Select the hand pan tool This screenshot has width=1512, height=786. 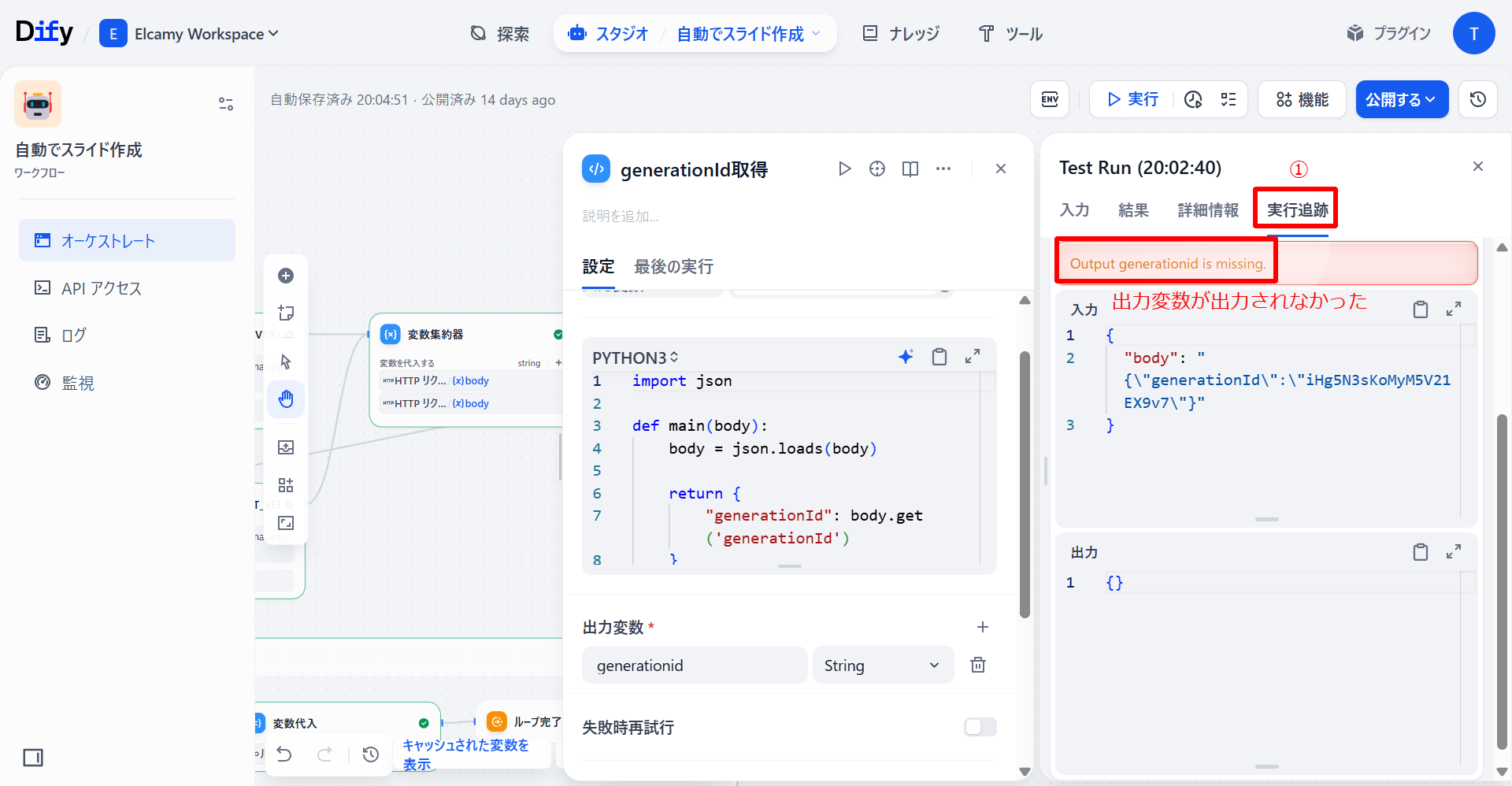[286, 399]
